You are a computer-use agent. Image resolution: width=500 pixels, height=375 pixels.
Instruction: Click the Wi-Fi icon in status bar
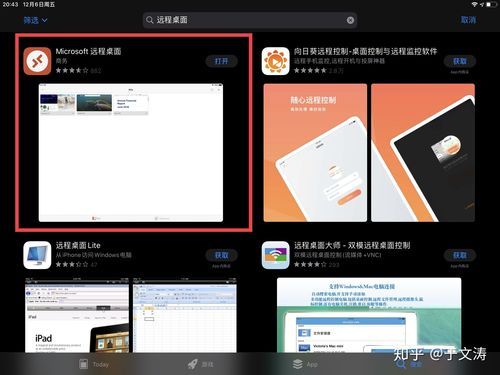[475, 4]
